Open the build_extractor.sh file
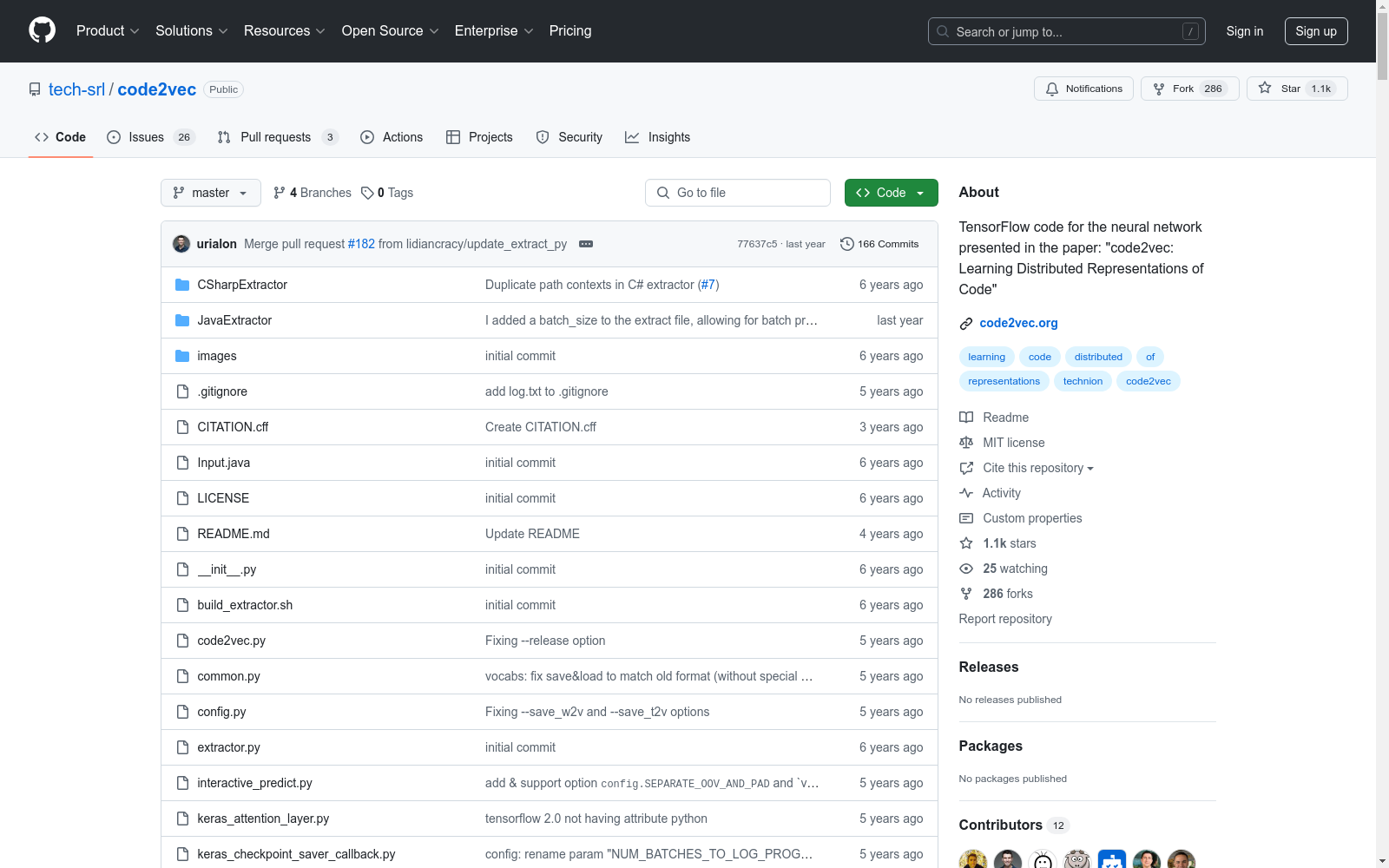The image size is (1389, 868). click(245, 605)
